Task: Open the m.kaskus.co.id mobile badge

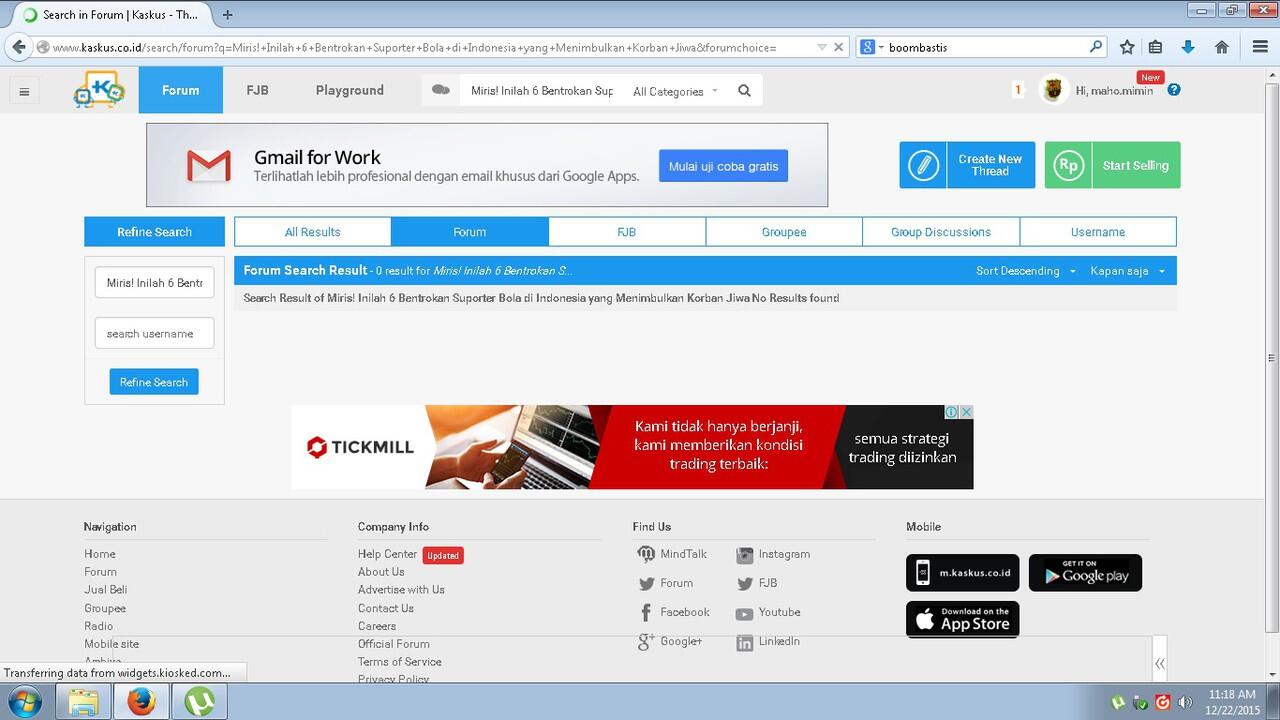Action: (x=963, y=573)
